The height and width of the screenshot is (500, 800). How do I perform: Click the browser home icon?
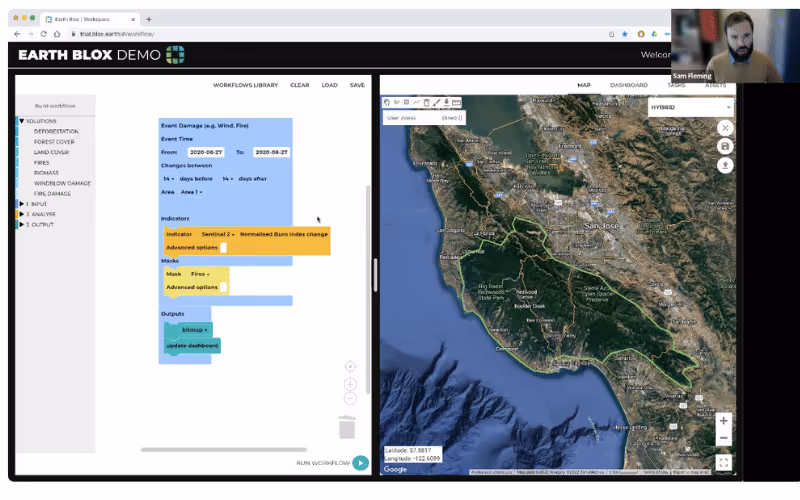click(57, 34)
